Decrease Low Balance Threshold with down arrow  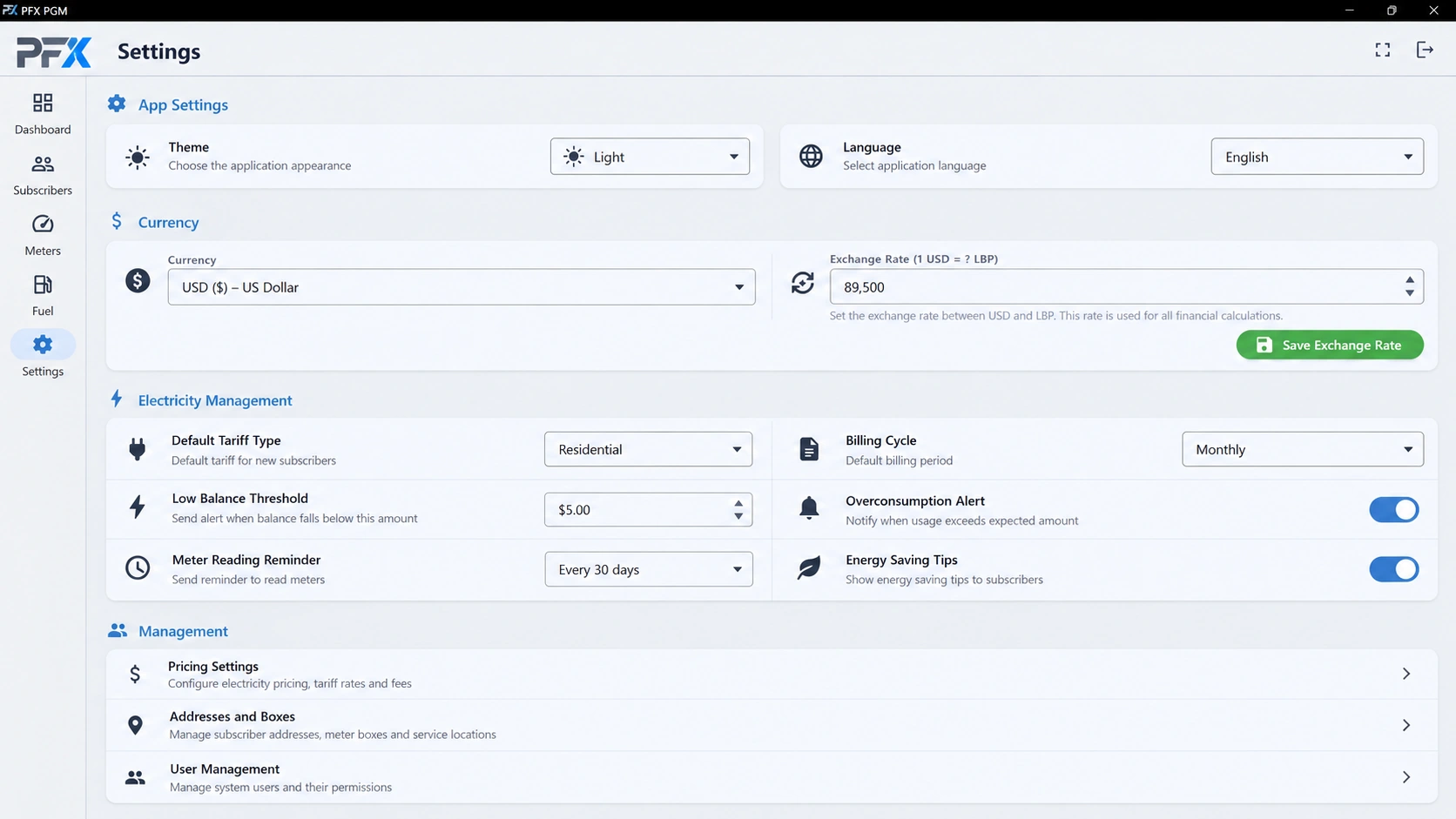pyautogui.click(x=738, y=516)
